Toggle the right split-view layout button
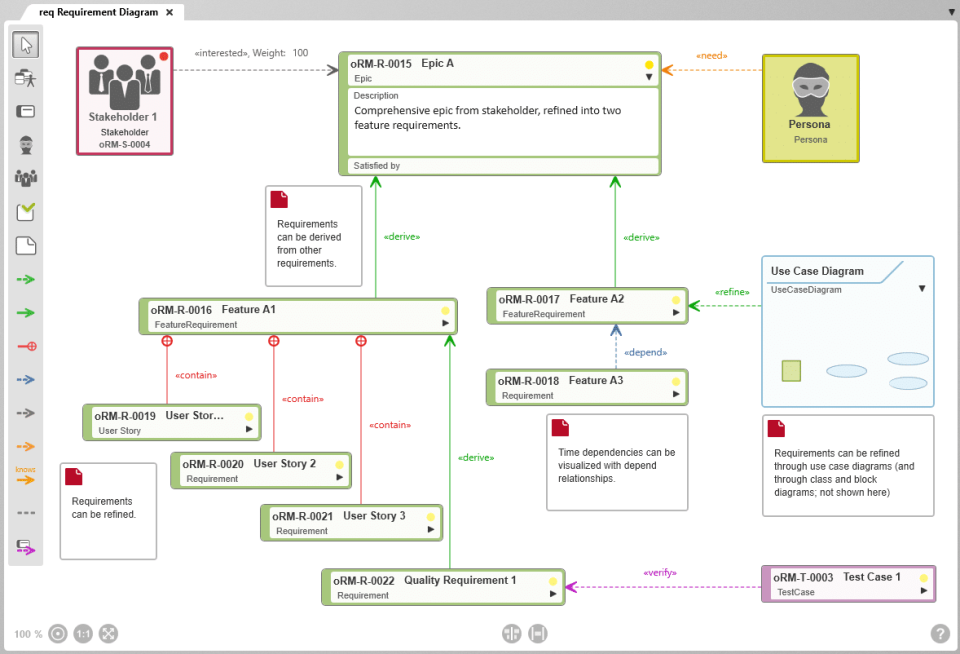The height and width of the screenshot is (654, 960). 539,633
